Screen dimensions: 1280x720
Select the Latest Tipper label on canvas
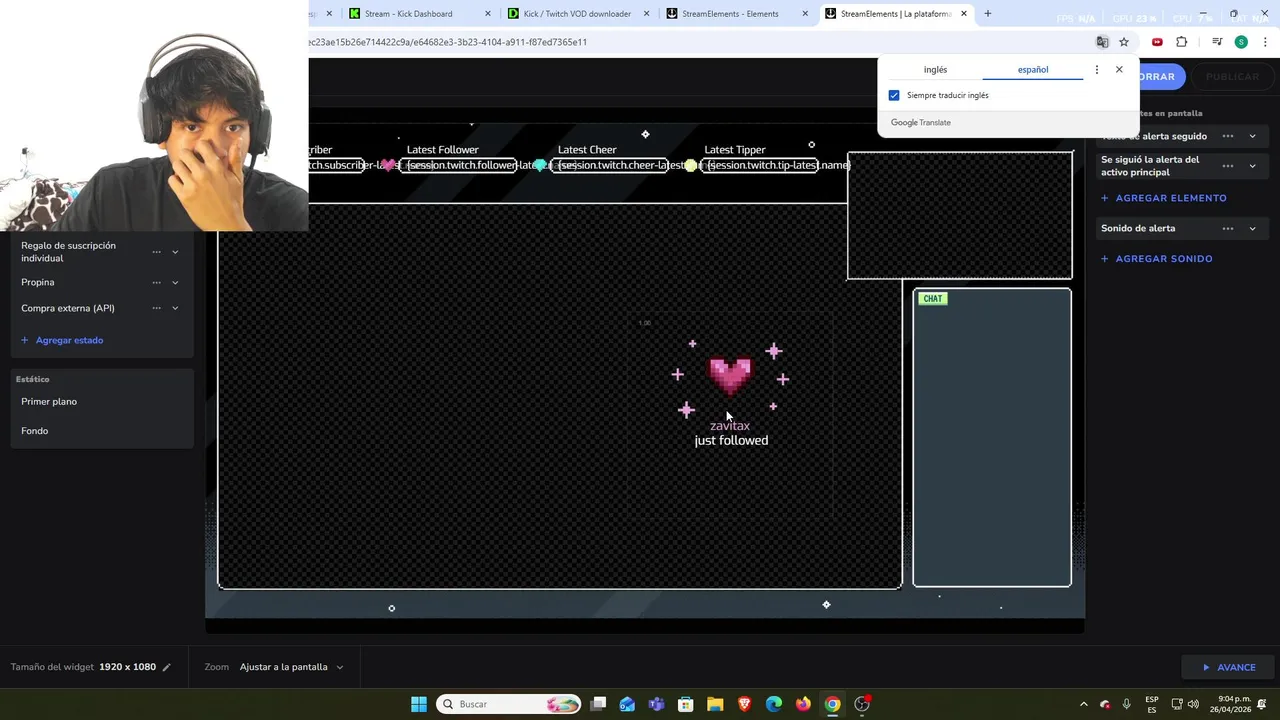(x=735, y=150)
